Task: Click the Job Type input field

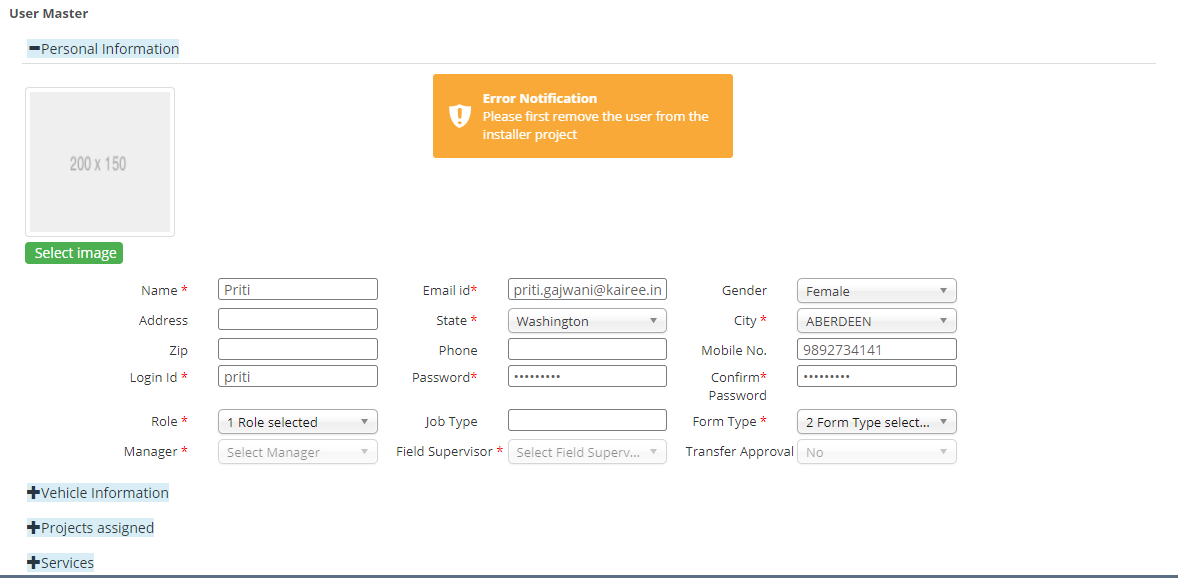Action: 587,421
